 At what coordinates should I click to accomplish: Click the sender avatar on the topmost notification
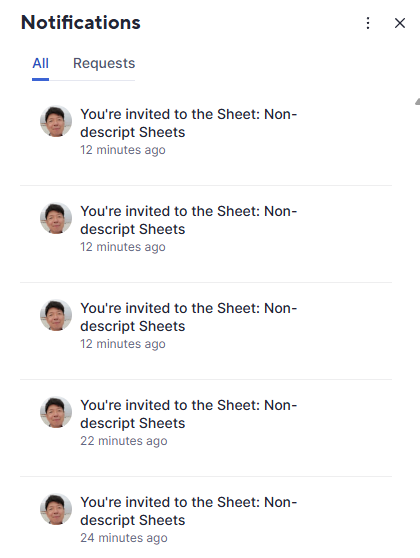[56, 121]
